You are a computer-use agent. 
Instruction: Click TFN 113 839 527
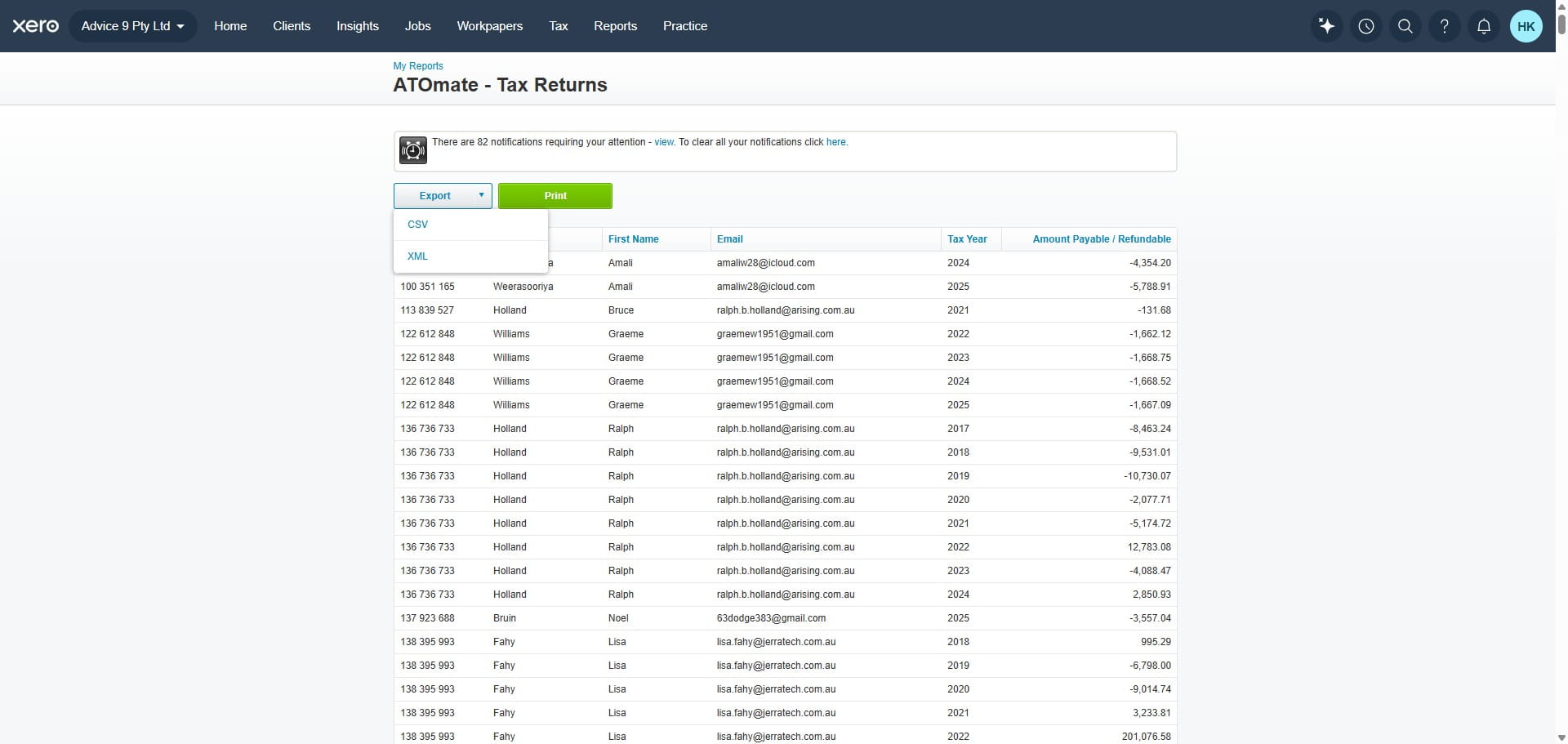click(427, 310)
